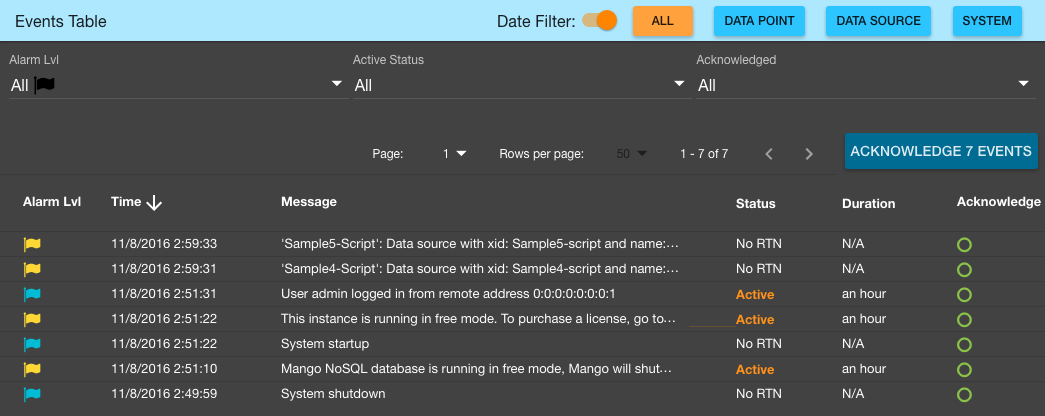Click timestamp 11/8/2016 2:59:33
This screenshot has width=1045, height=416.
click(164, 244)
